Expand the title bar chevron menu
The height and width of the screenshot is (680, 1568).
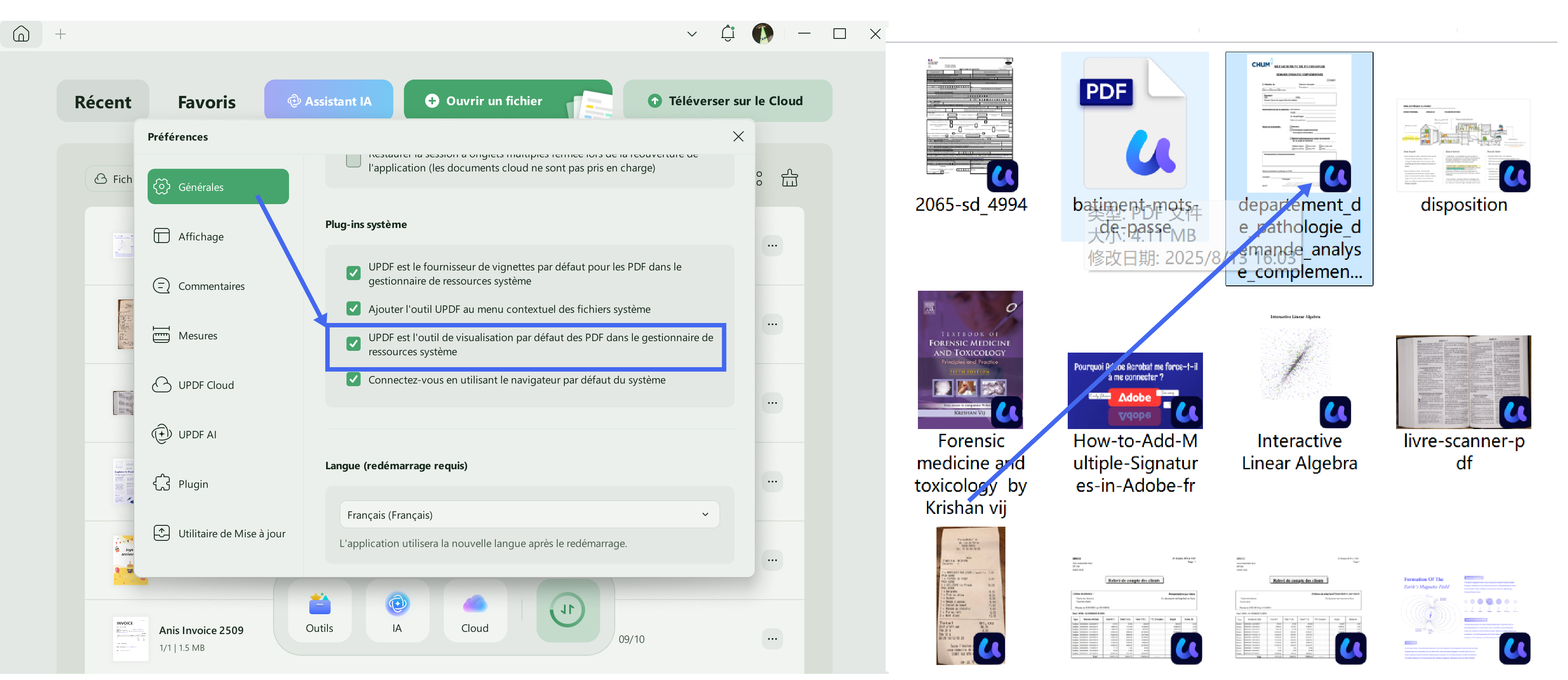(692, 34)
